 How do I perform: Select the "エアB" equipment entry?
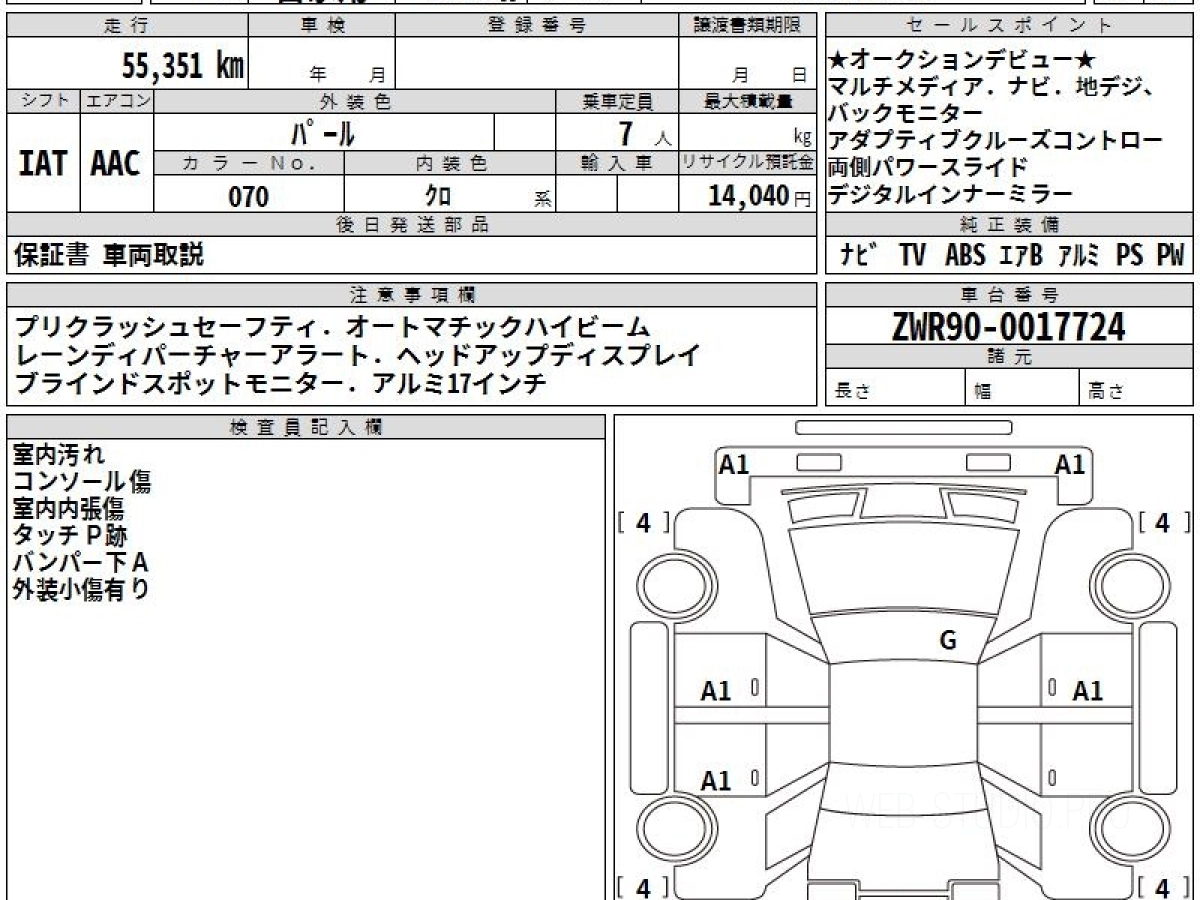1022,256
